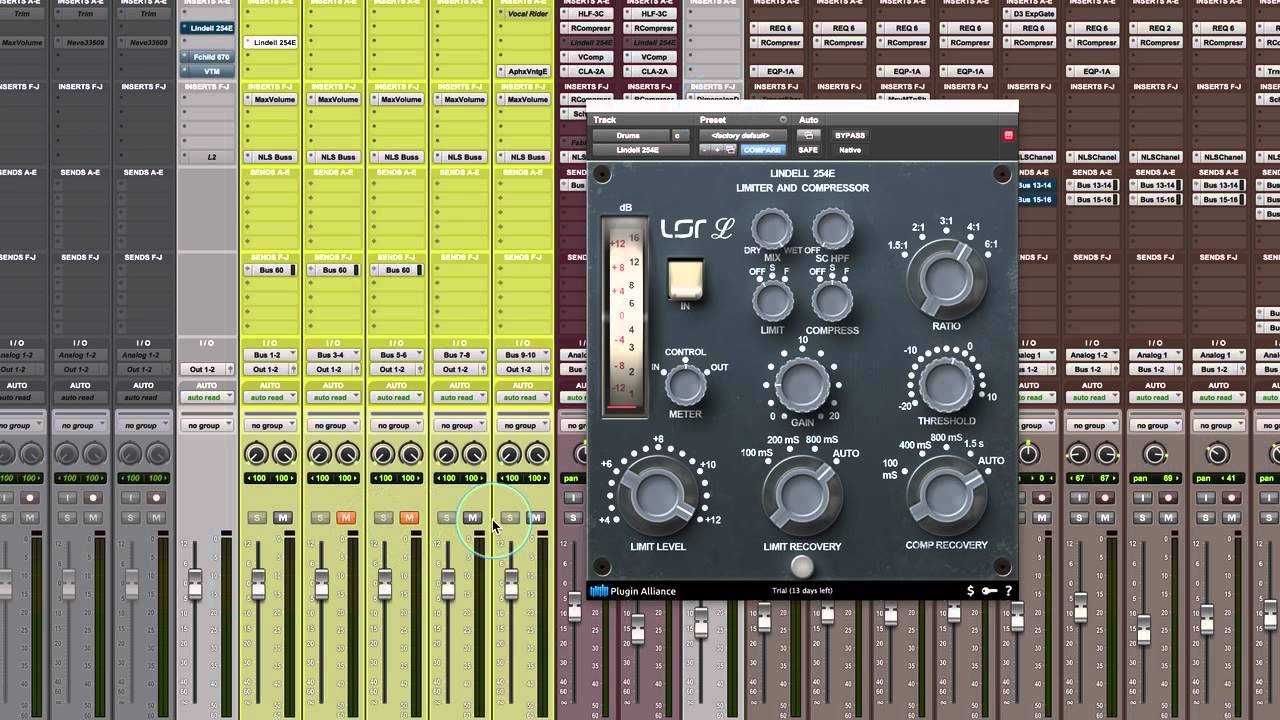Click Bus 60 send on Bus 1-2 track
The image size is (1280, 720).
(270, 270)
